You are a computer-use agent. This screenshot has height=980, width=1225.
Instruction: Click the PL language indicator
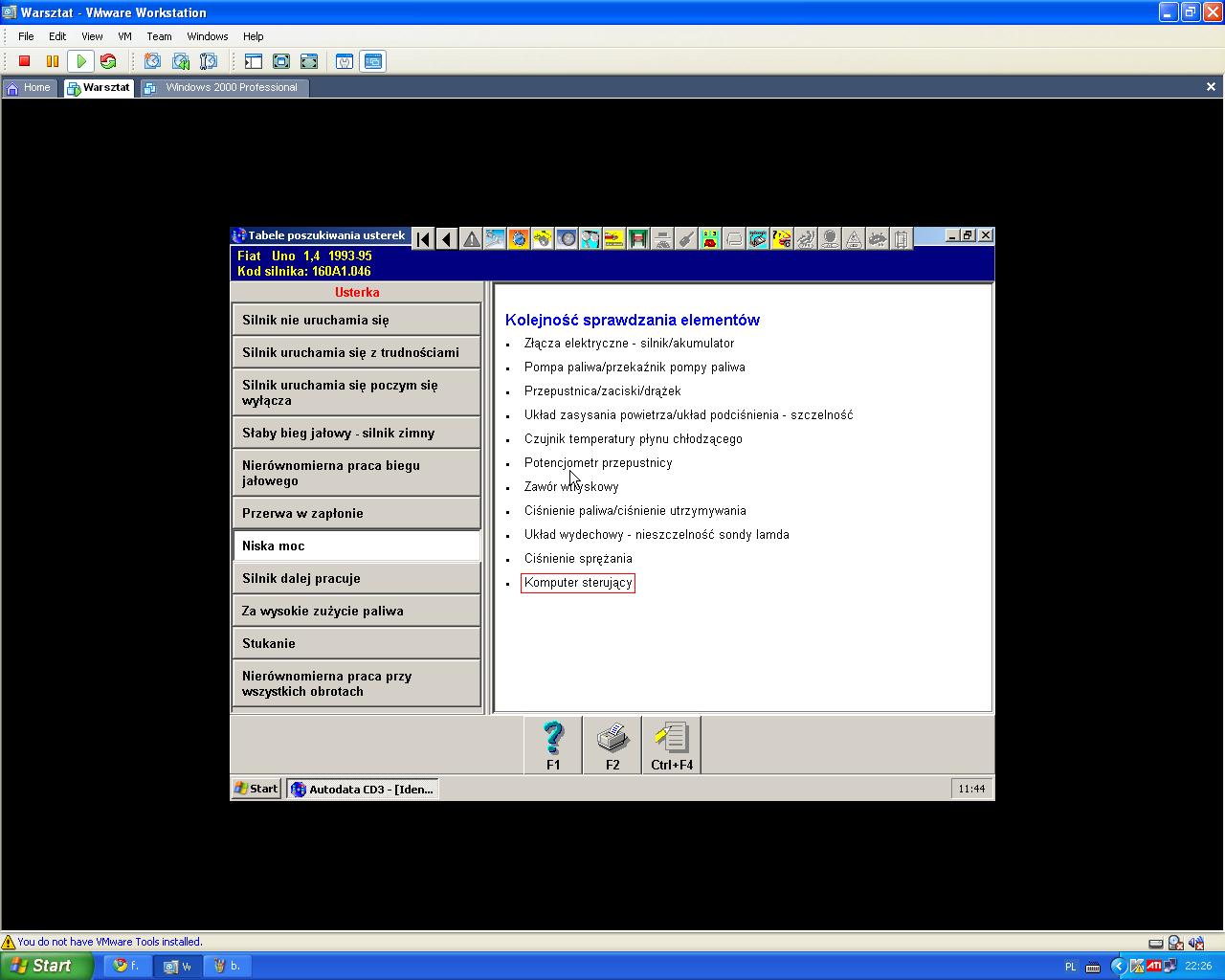coord(1070,967)
